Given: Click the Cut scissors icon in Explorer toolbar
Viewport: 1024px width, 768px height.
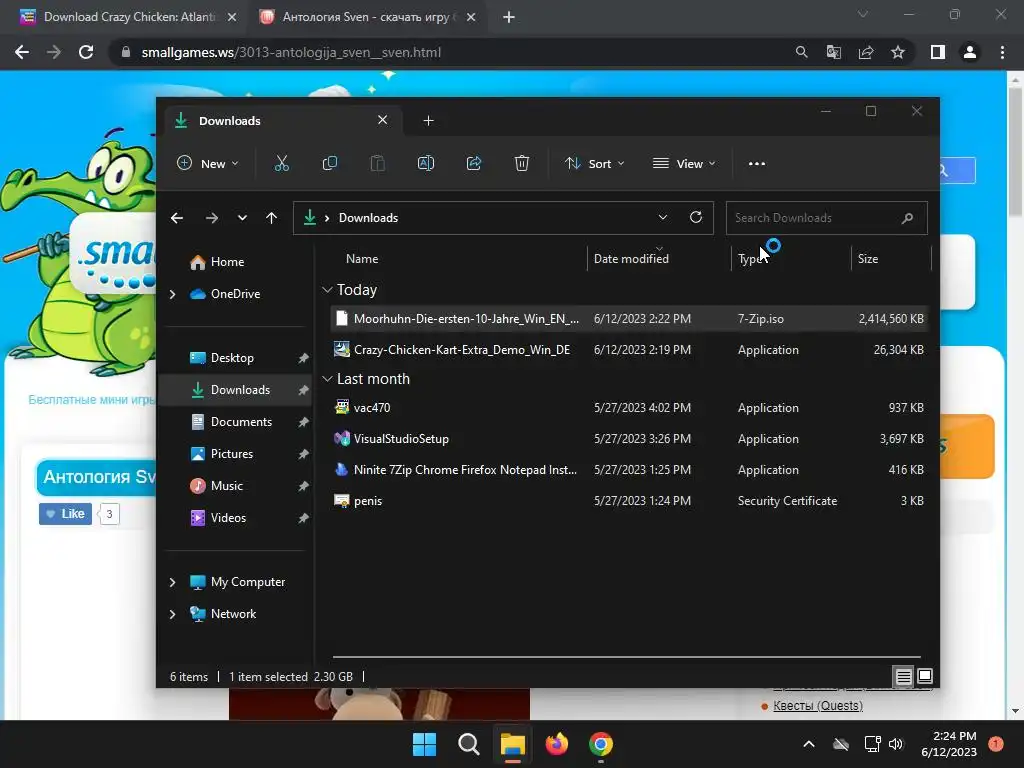Looking at the screenshot, I should 281,163.
